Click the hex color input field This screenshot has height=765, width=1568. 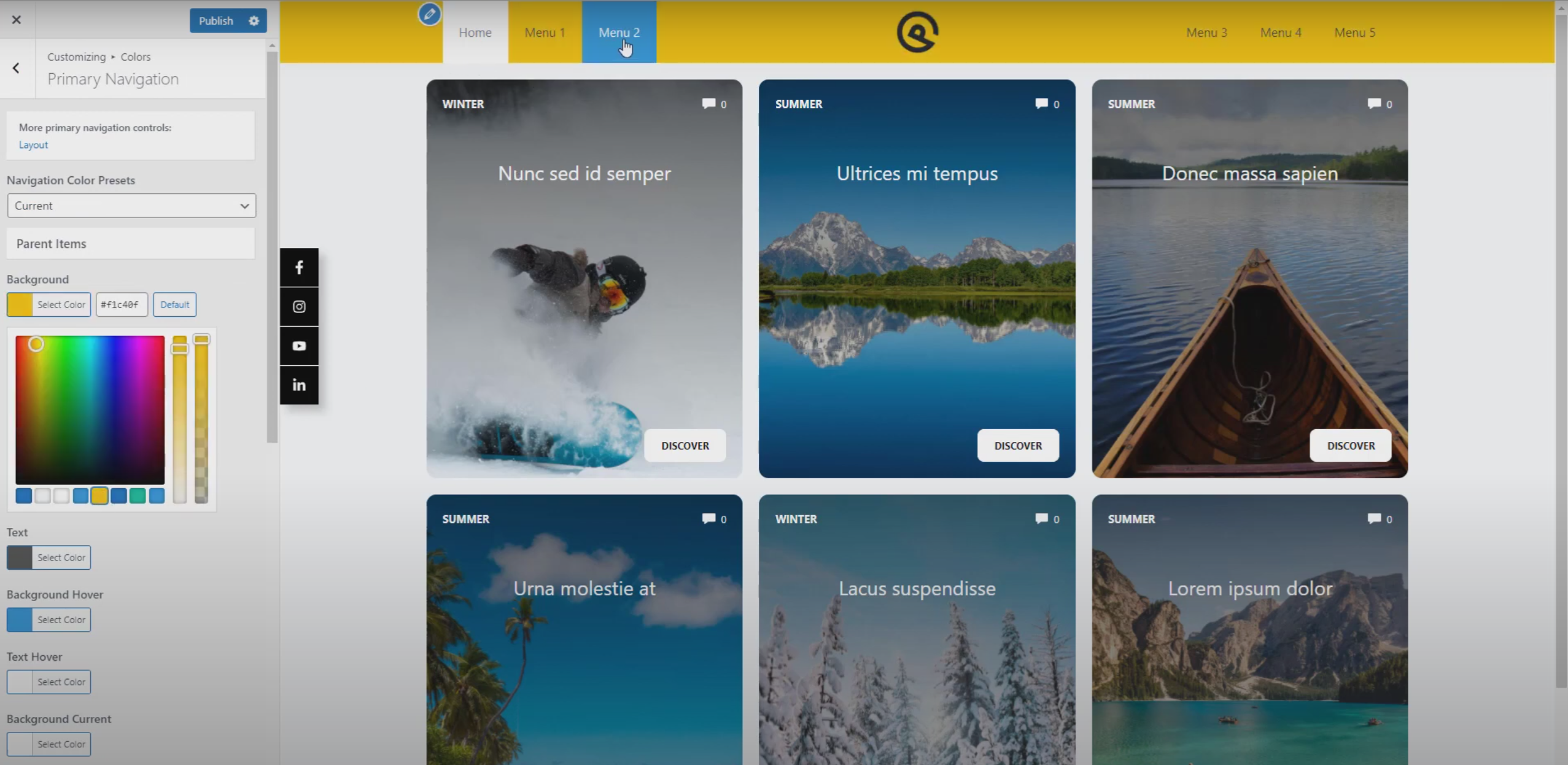coord(122,305)
